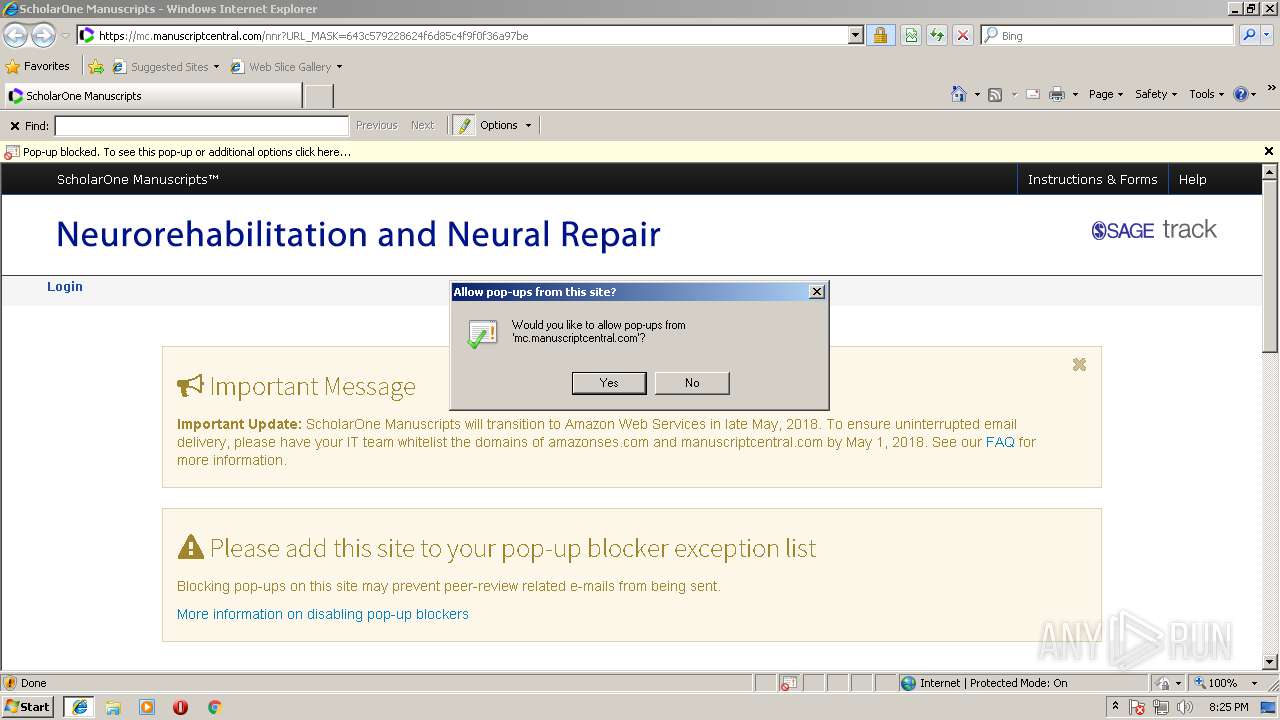
Task: Open the search provider dropdown arrow
Action: pyautogui.click(x=1268, y=35)
